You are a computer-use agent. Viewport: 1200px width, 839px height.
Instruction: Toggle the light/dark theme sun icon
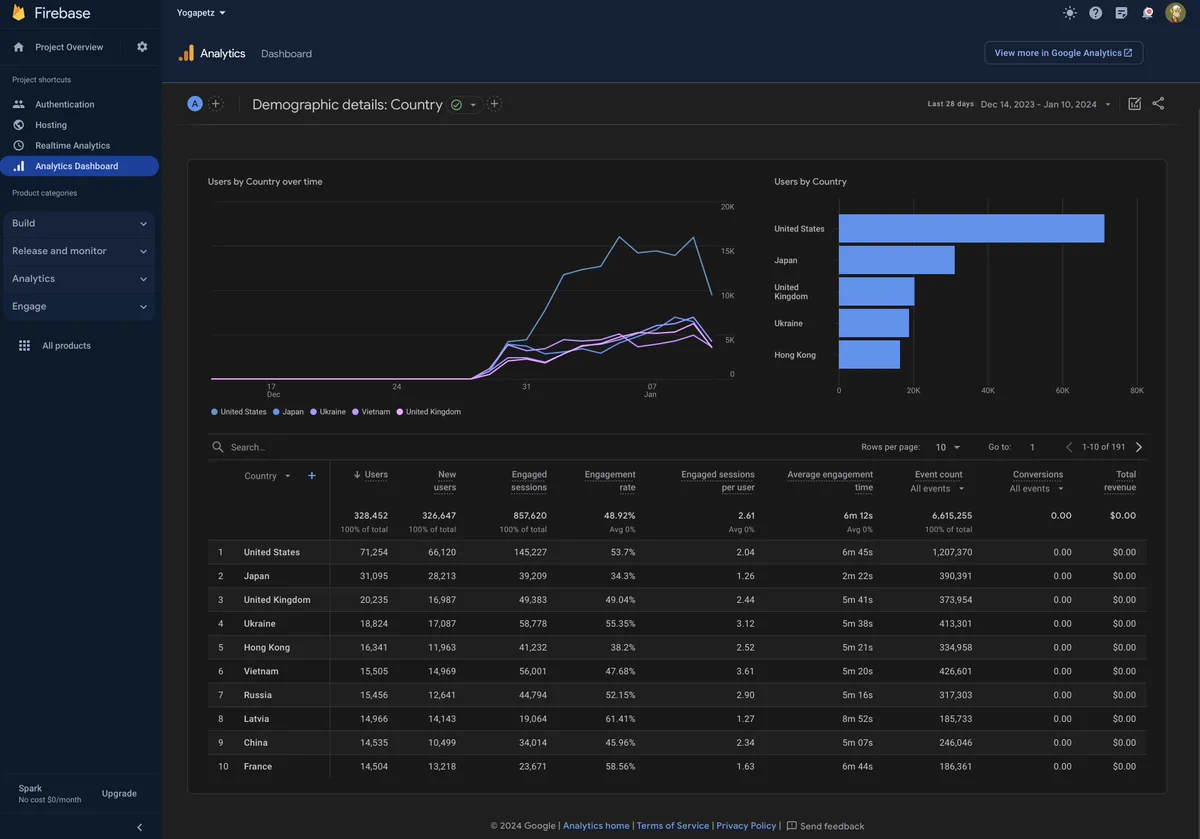[1070, 13]
